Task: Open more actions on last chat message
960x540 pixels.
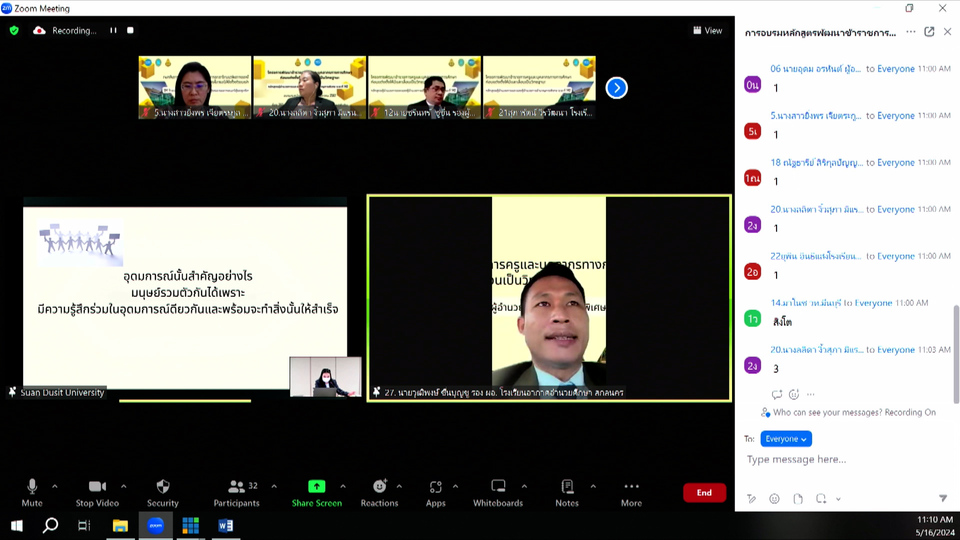Action: [811, 394]
